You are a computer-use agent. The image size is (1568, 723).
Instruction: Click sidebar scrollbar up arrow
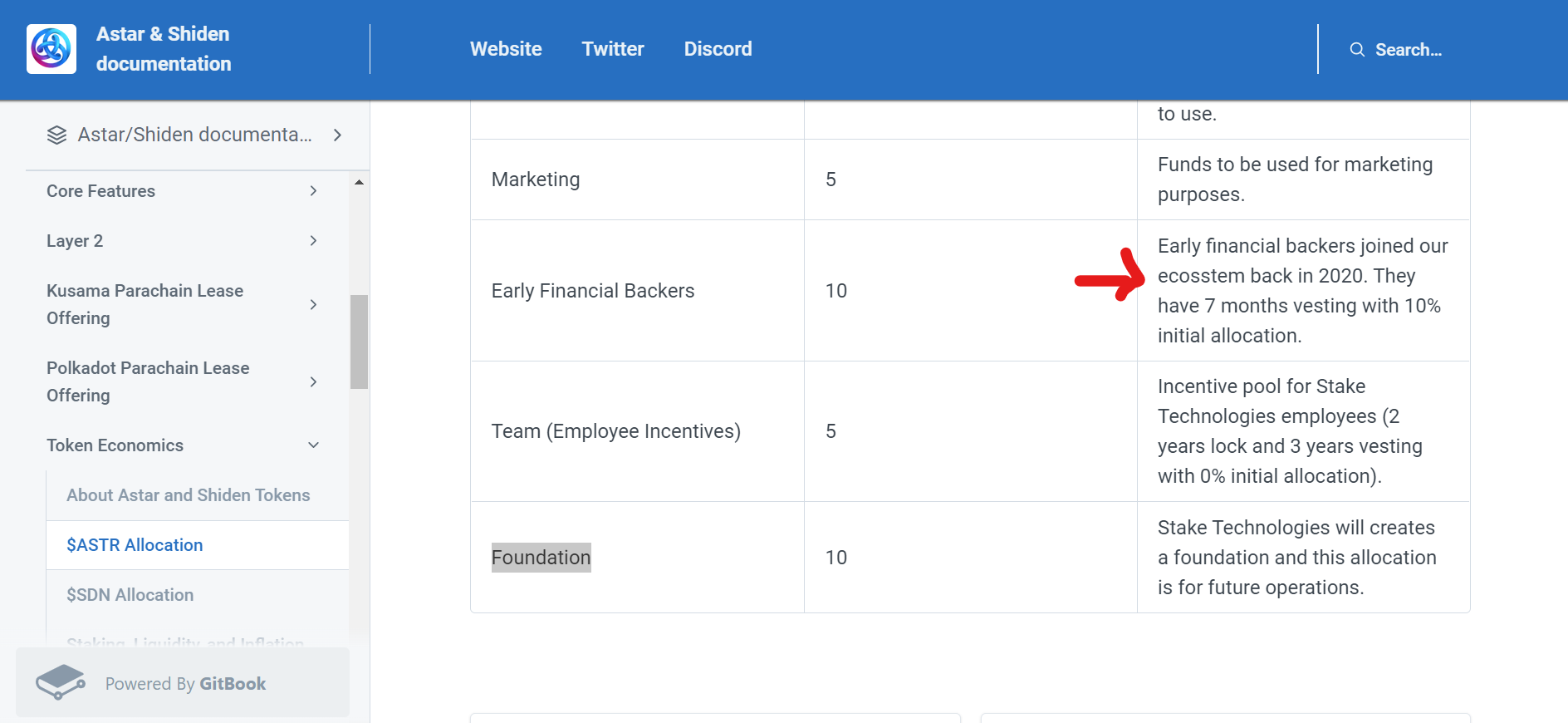359,182
